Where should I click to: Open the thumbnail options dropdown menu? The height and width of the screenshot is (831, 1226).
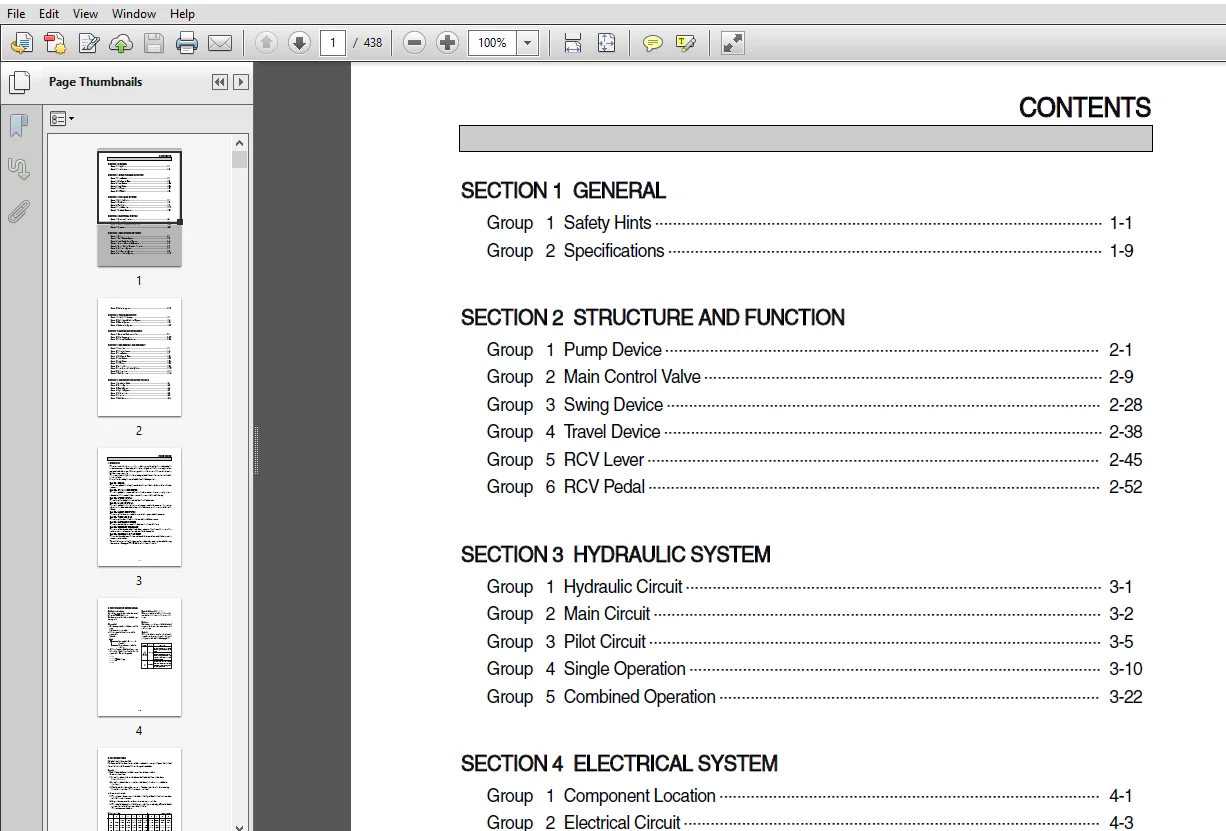62,119
